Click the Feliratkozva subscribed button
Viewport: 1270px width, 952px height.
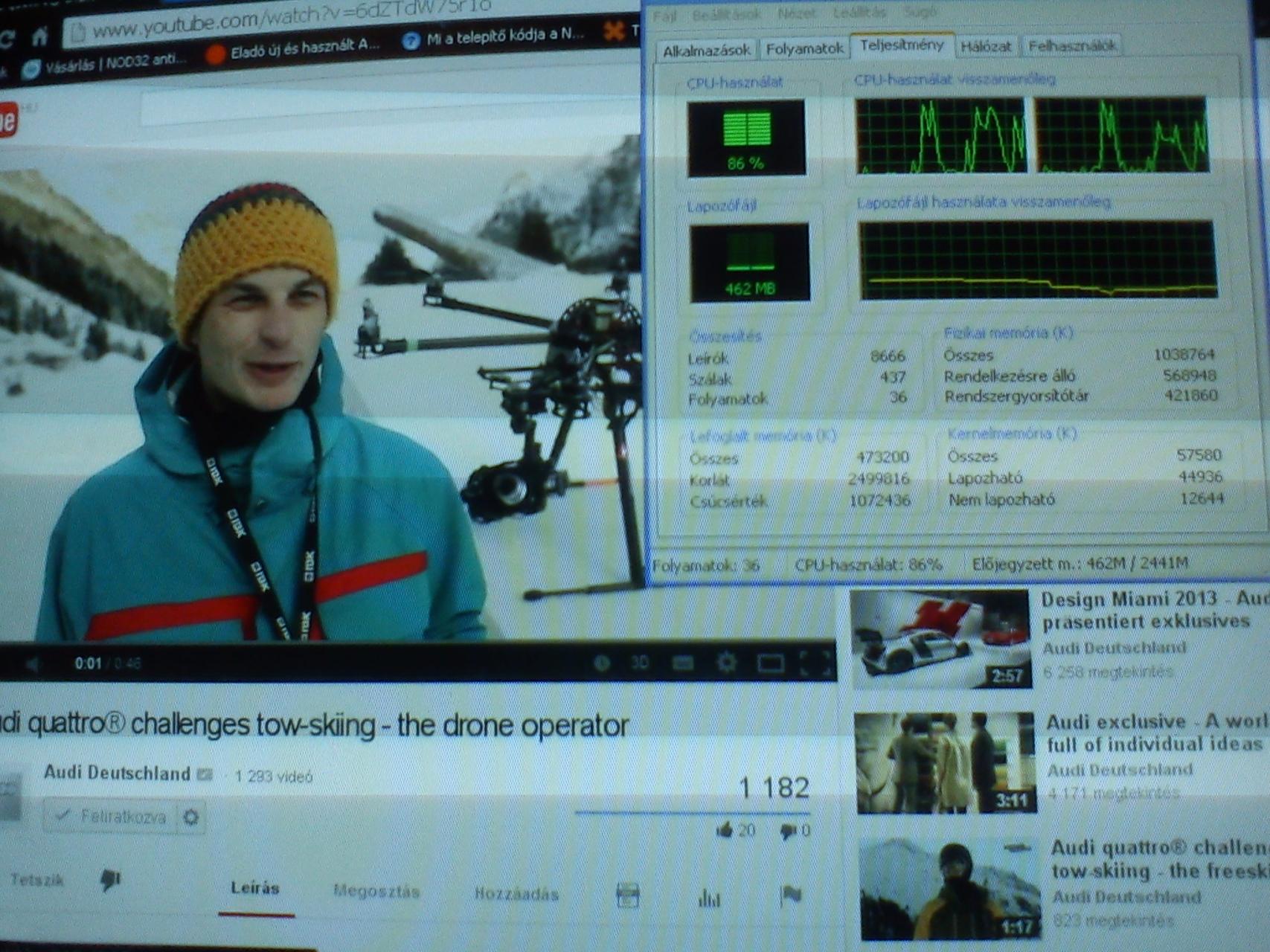point(110,817)
